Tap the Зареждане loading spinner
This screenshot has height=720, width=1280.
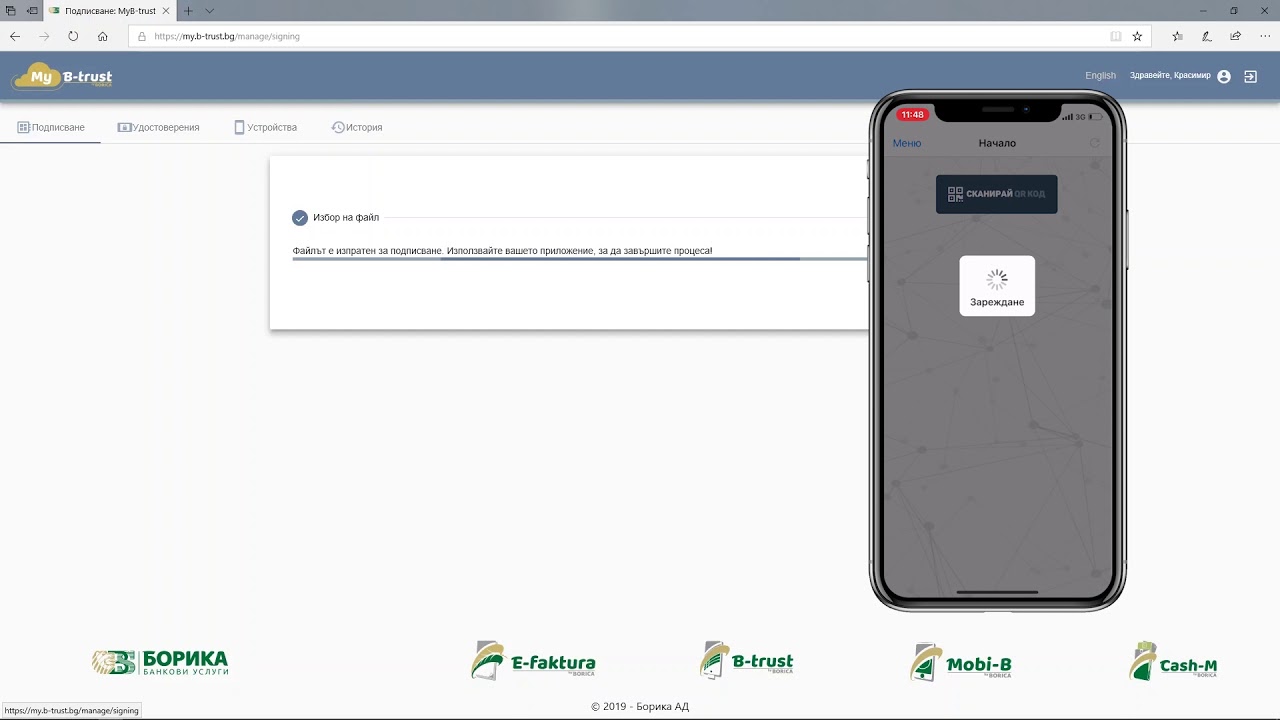[x=997, y=281]
